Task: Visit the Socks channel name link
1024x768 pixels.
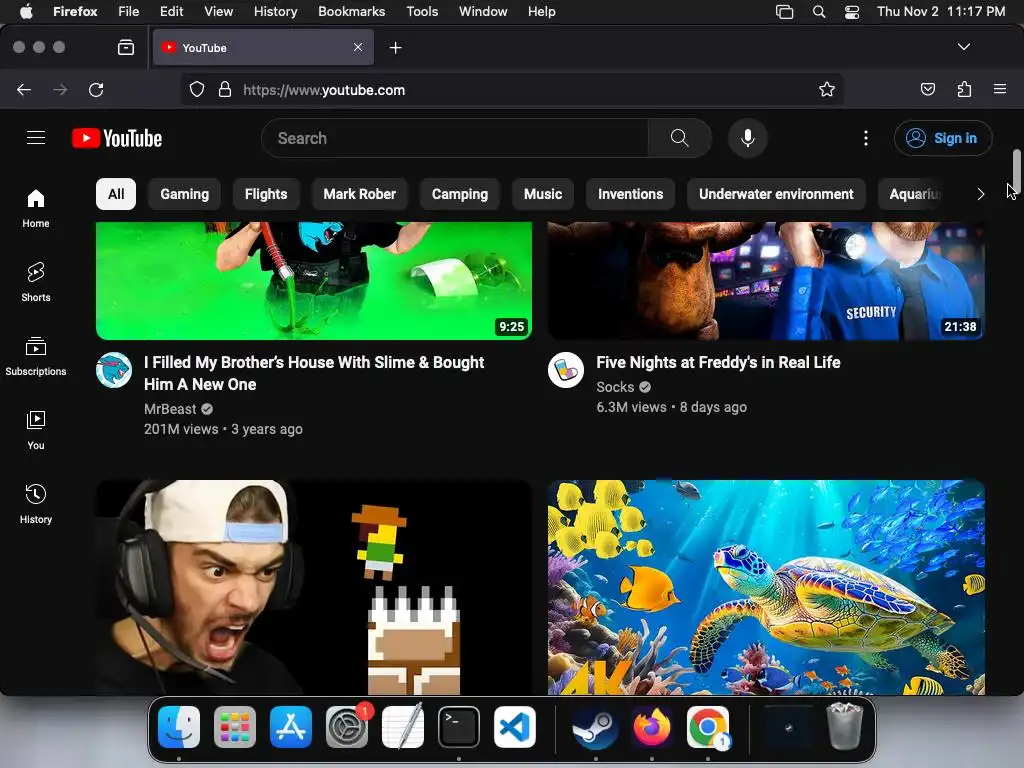Action: [615, 387]
